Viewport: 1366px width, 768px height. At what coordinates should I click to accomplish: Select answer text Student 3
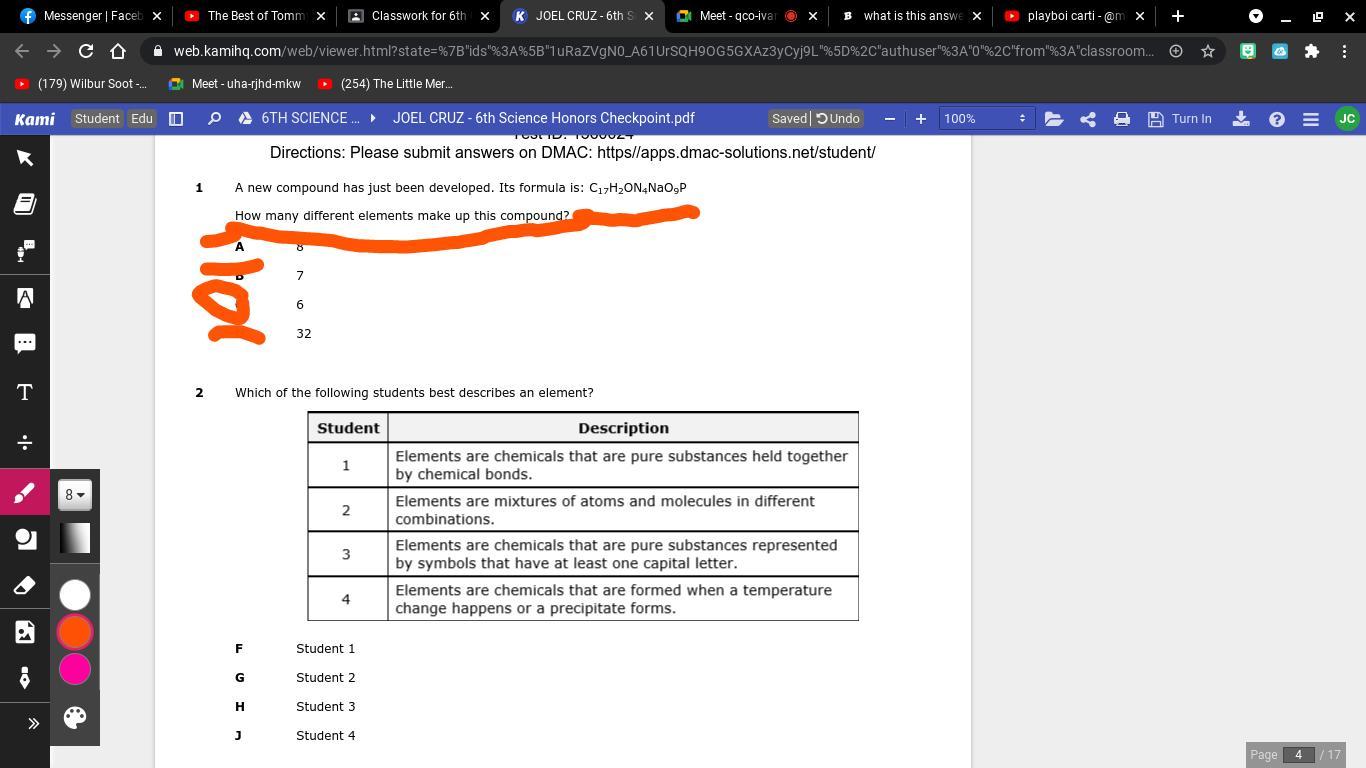tap(325, 706)
